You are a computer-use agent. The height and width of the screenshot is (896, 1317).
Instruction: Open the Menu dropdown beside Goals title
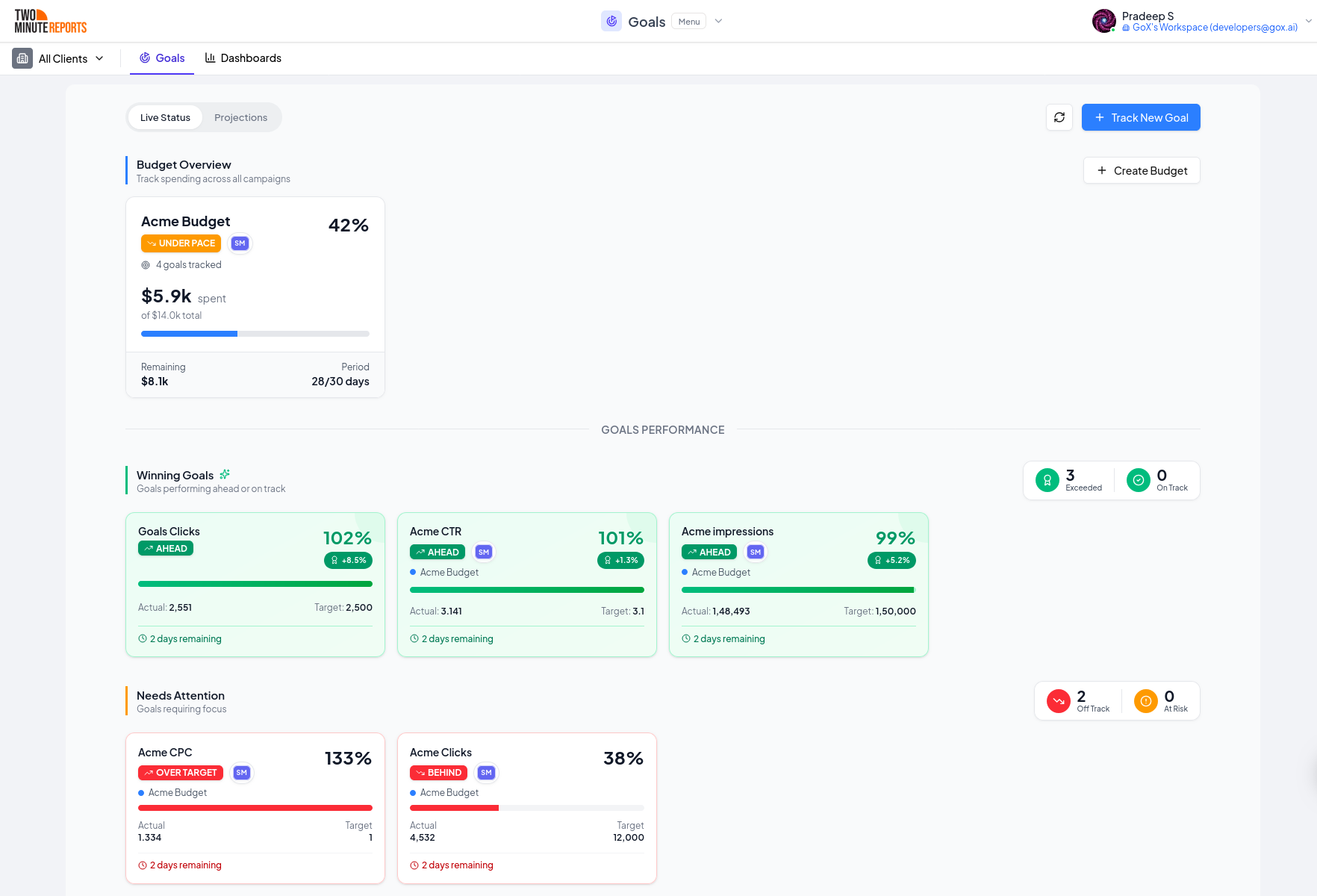(x=688, y=21)
